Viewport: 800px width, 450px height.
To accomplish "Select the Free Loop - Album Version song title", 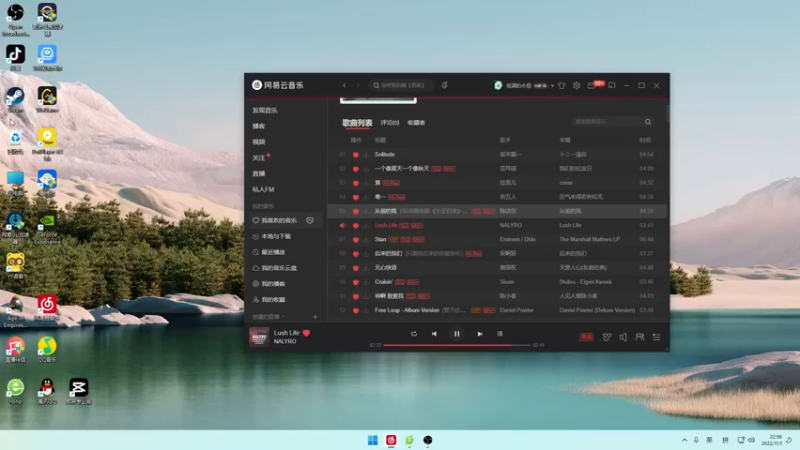I will [407, 310].
